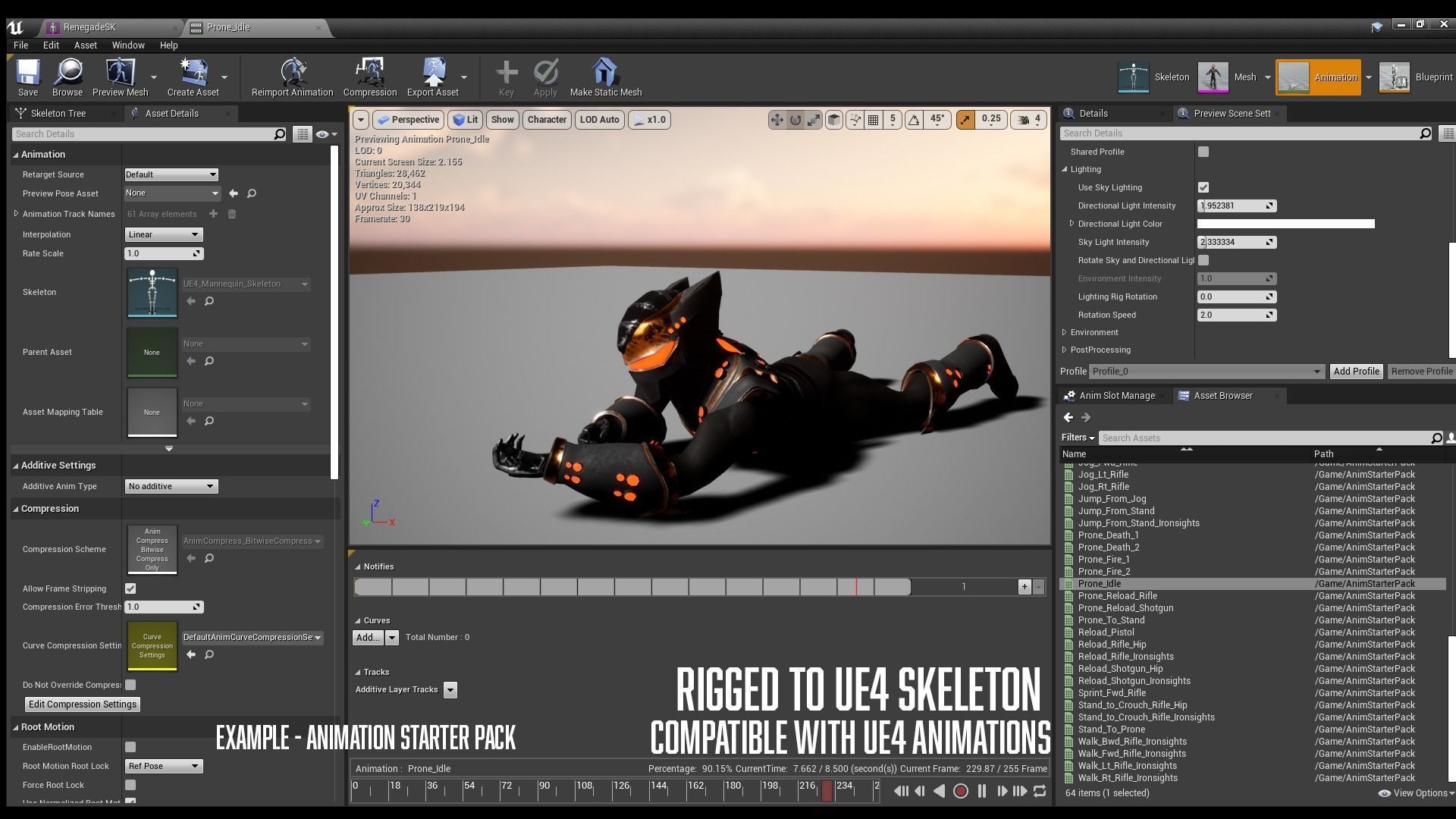Click the Apply checkmark icon
1456x819 pixels.
545,77
